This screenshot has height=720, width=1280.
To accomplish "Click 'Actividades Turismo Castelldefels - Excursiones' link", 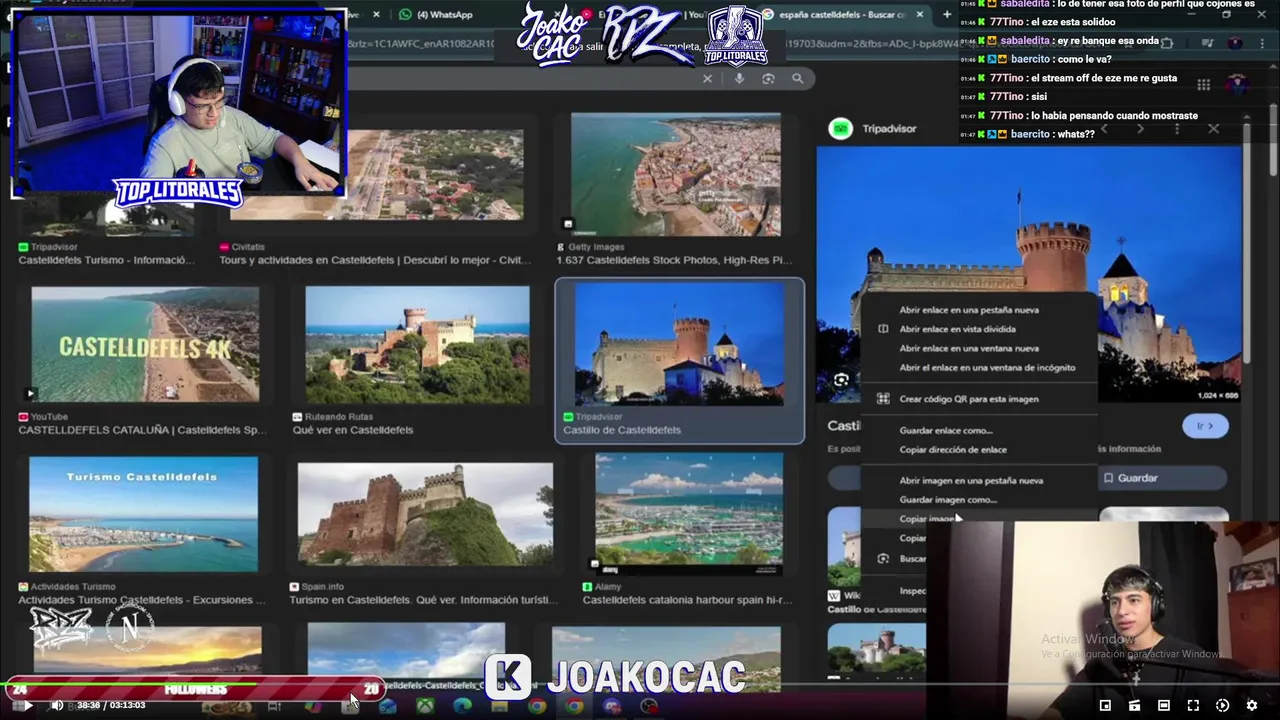I will (142, 600).
